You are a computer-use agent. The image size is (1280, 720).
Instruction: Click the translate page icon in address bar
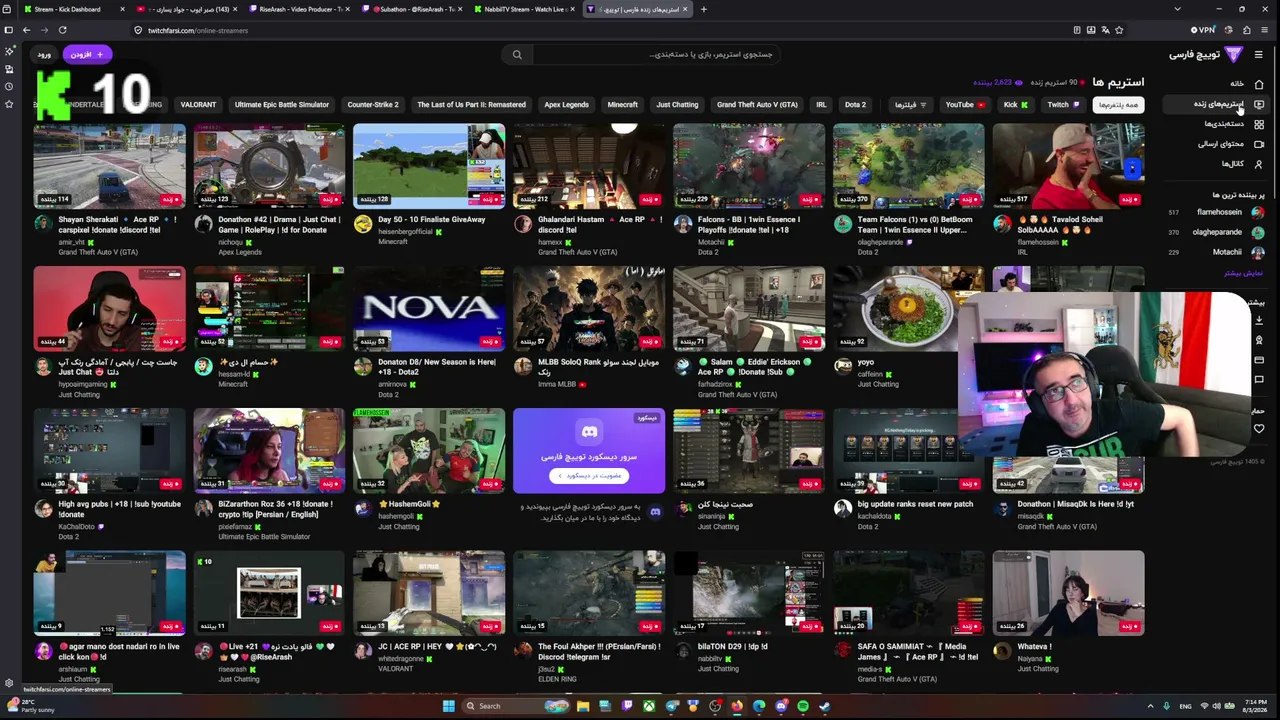pos(1105,30)
